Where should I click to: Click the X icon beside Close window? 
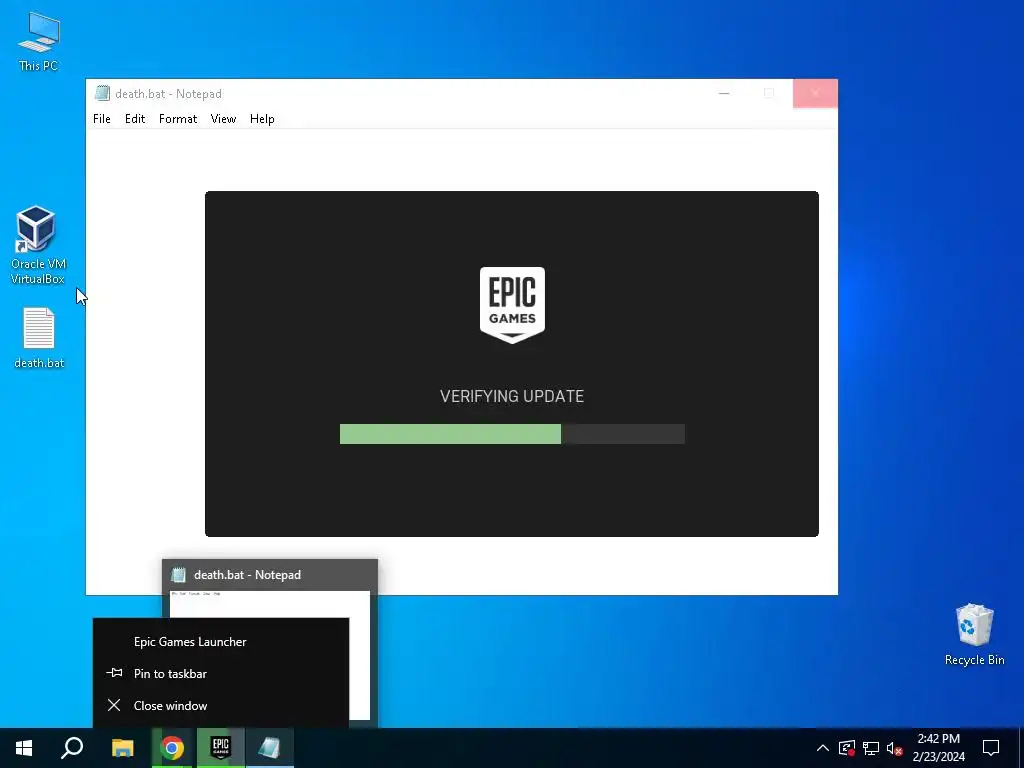pyautogui.click(x=114, y=705)
